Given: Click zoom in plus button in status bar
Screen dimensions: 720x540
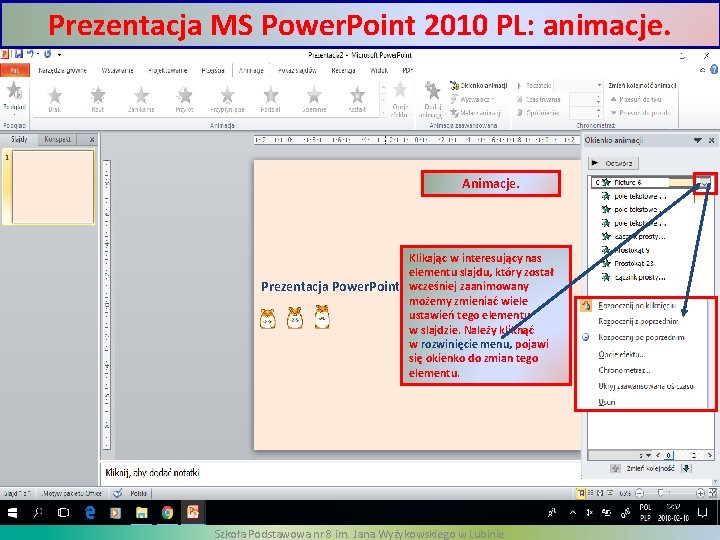Looking at the screenshot, I should coord(700,493).
